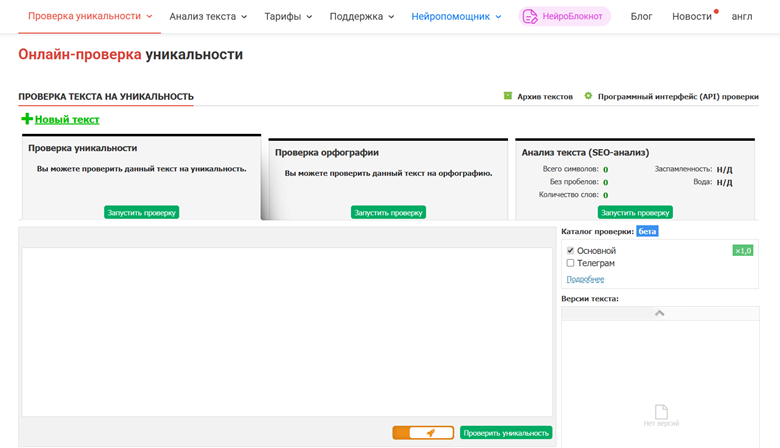Open the Новости page
Viewport: 780px width, 448px height.
pyautogui.click(x=692, y=16)
